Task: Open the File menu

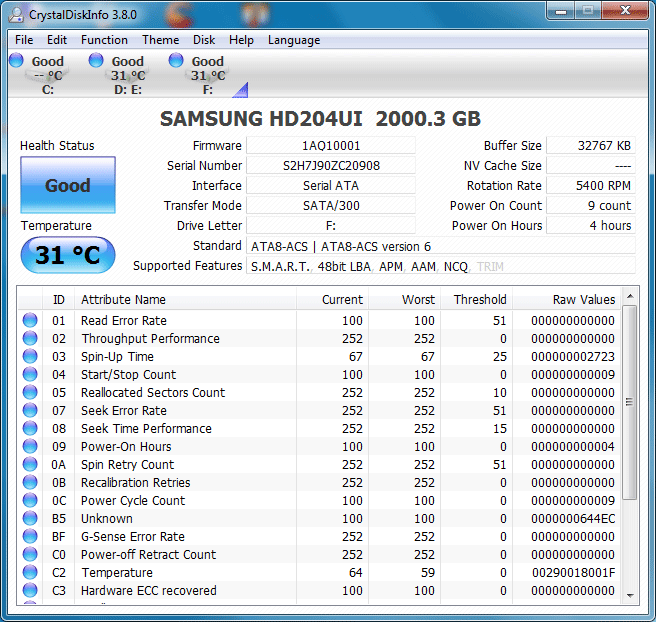Action: click(x=24, y=40)
